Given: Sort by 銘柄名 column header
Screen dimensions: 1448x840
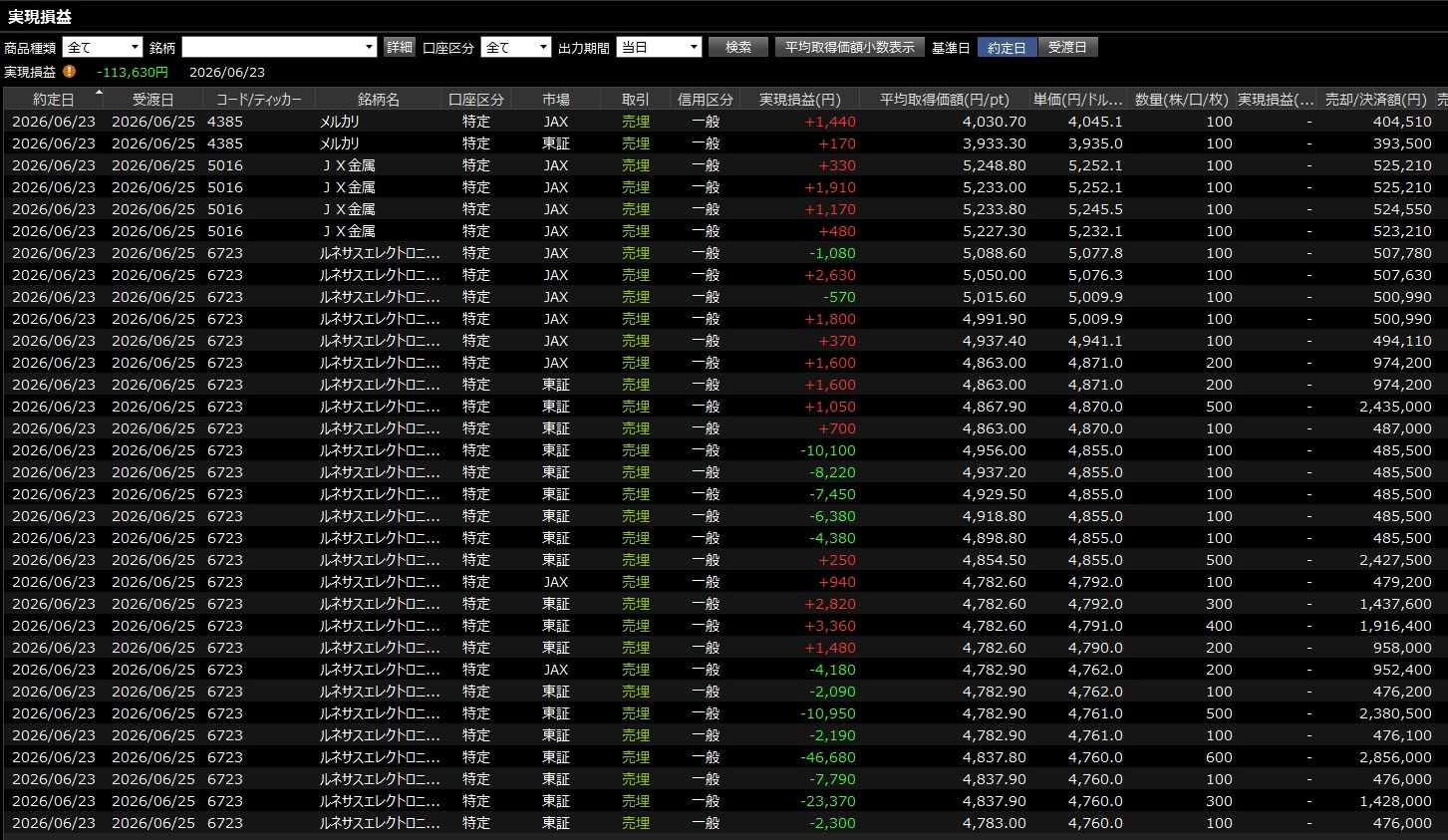Looking at the screenshot, I should point(379,100).
